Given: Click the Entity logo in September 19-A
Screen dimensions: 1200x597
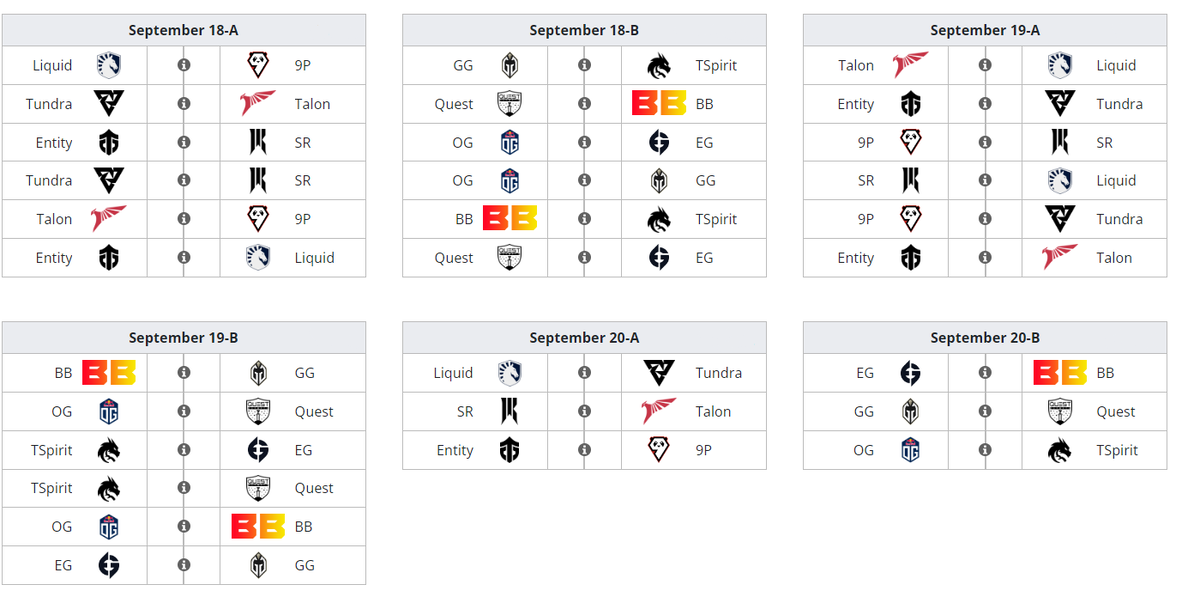Looking at the screenshot, I should point(908,104).
